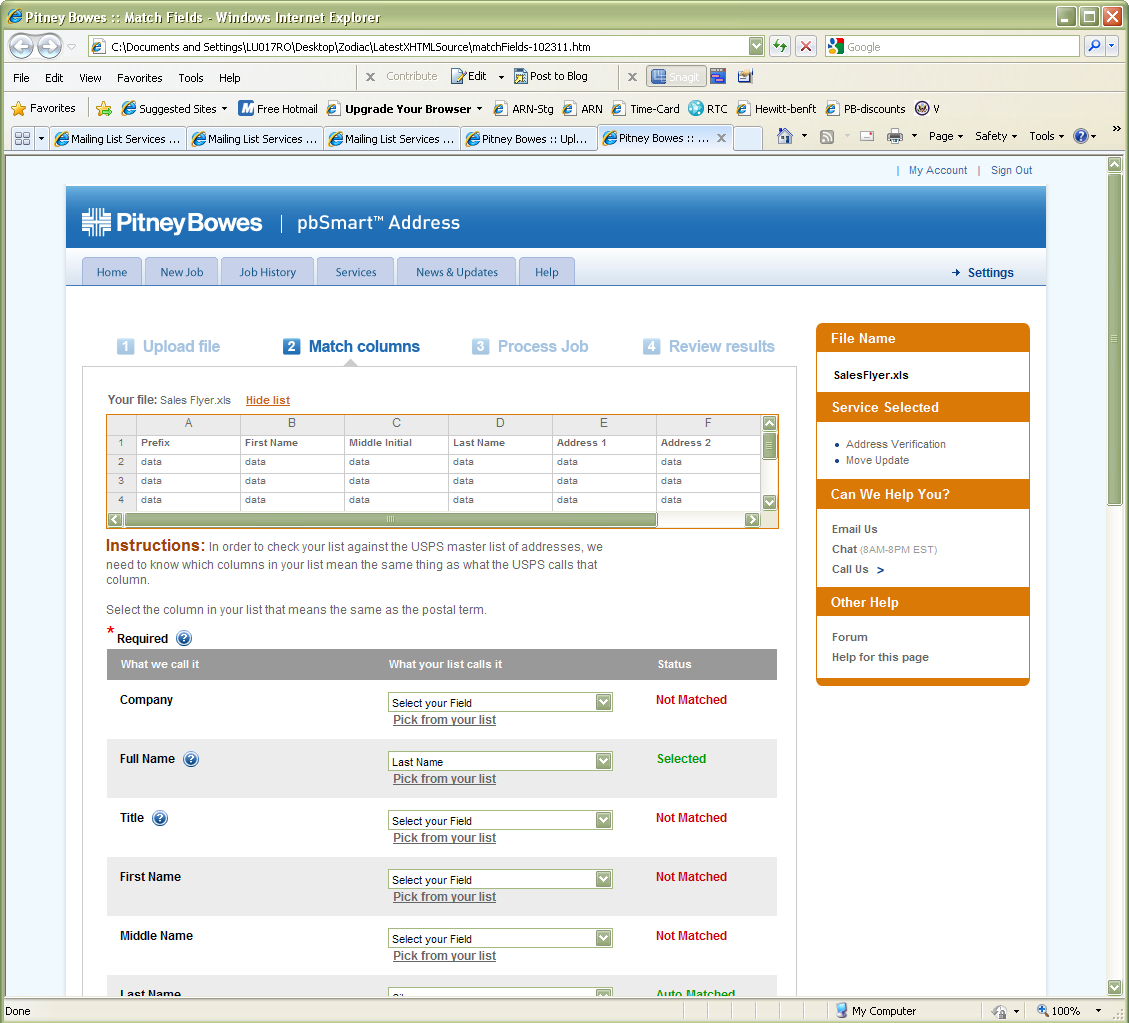Open the Company field dropdown
This screenshot has height=1023, width=1129.
(603, 703)
